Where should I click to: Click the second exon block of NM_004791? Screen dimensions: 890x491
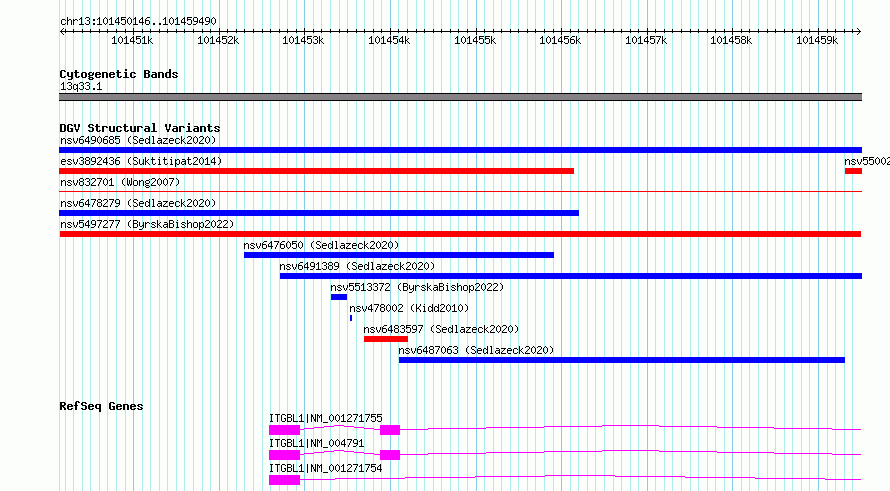(390, 455)
